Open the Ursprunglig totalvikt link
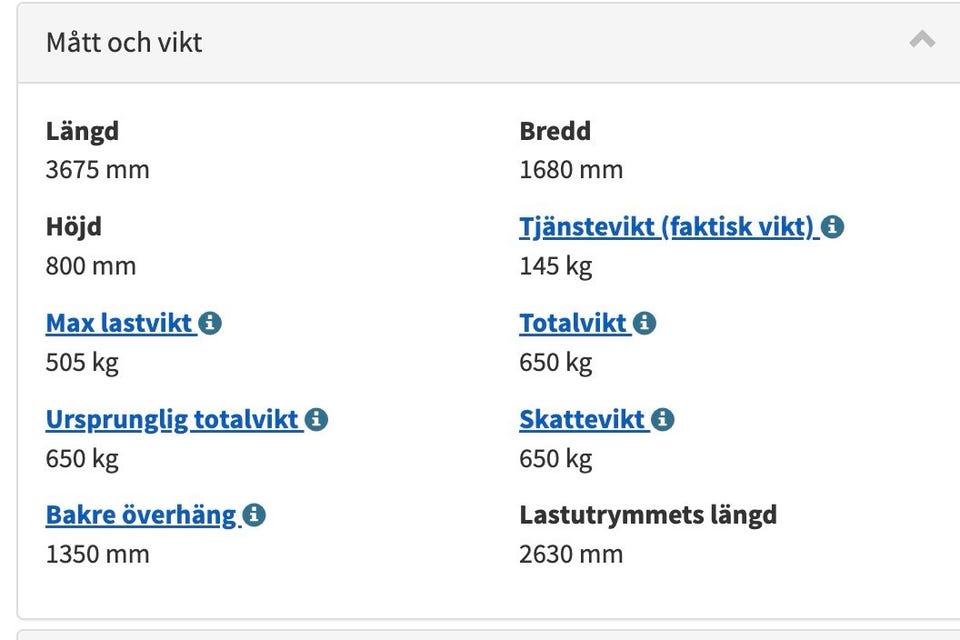 [x=173, y=419]
